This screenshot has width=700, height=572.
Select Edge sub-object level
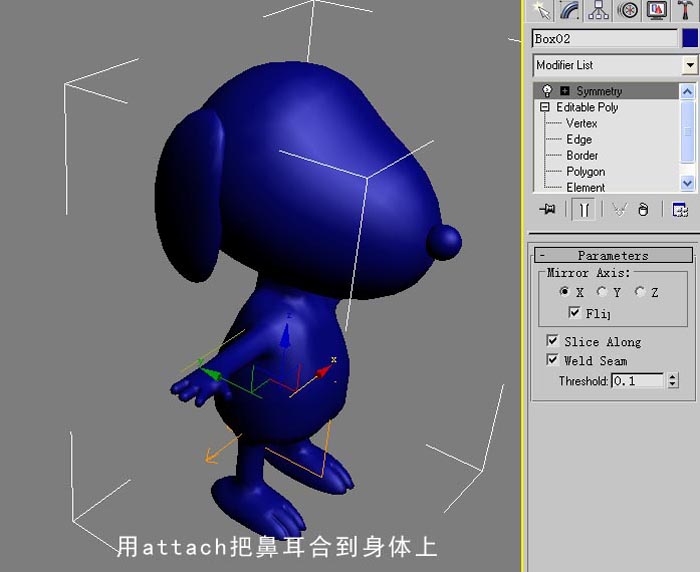[x=579, y=139]
